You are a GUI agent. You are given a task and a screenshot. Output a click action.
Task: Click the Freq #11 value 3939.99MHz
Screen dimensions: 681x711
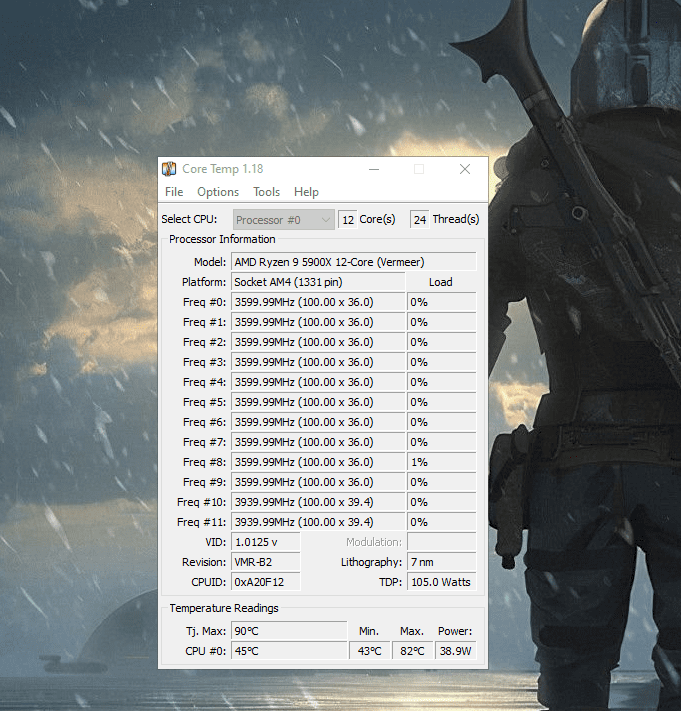pyautogui.click(x=318, y=521)
